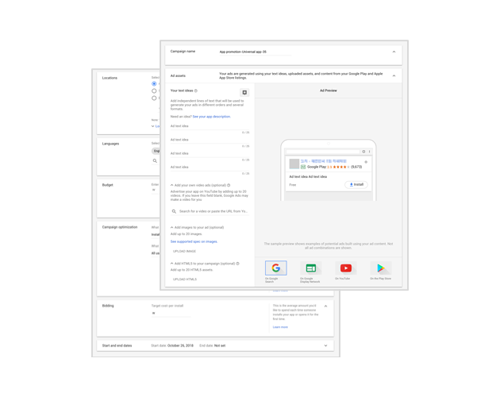500x397 pixels.
Task: Click help icon next to video ads heading
Action: pos(229,185)
